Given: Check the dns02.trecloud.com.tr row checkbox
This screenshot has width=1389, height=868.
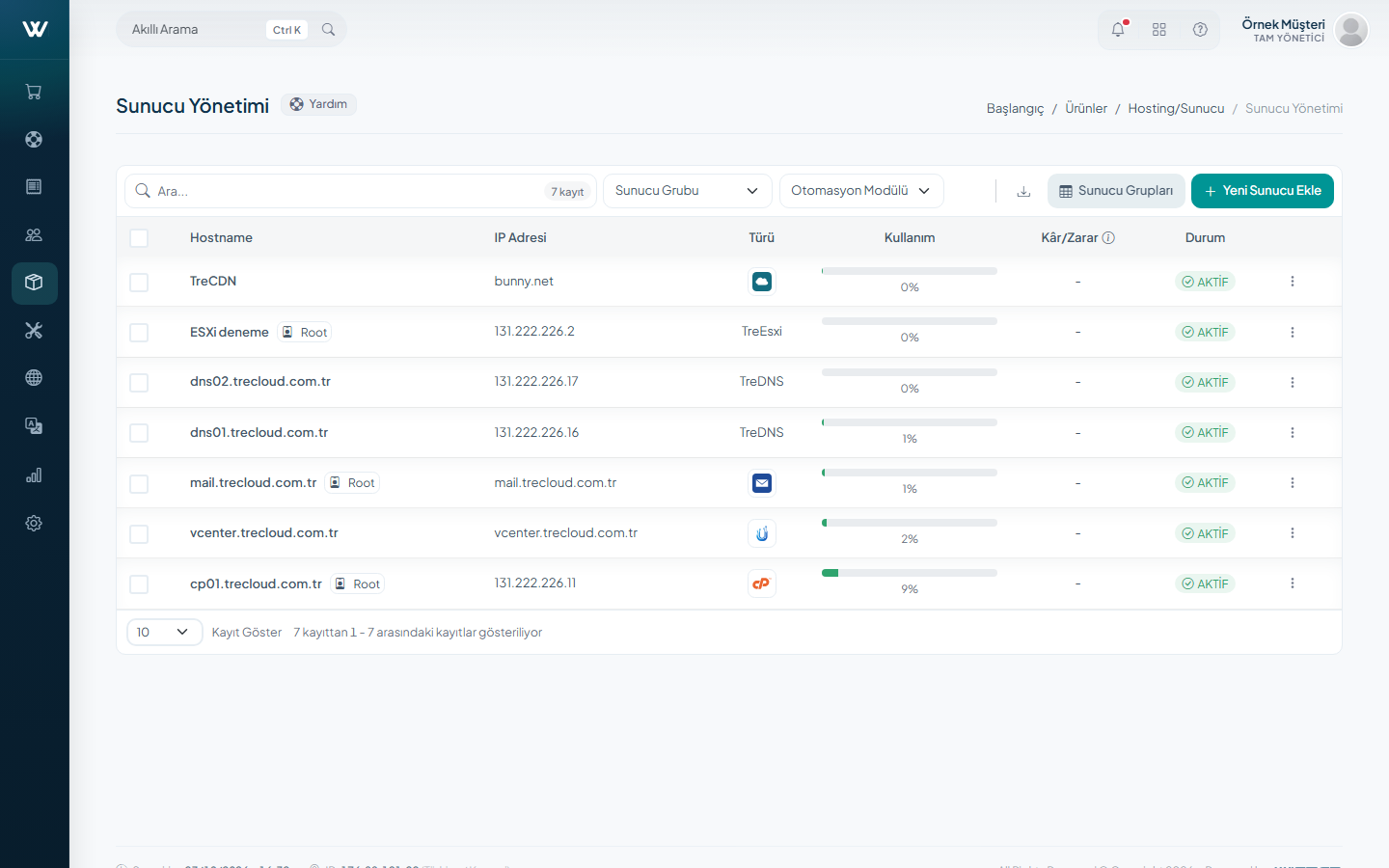Looking at the screenshot, I should [x=139, y=383].
